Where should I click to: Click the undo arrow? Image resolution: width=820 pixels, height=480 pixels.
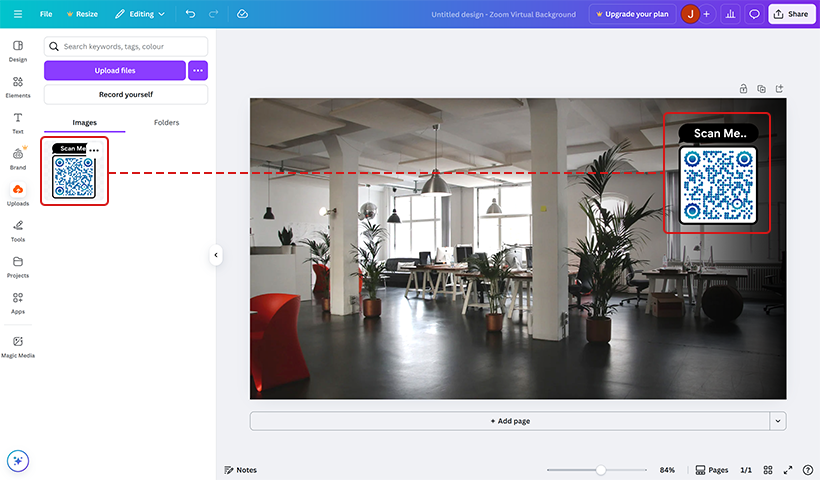191,14
